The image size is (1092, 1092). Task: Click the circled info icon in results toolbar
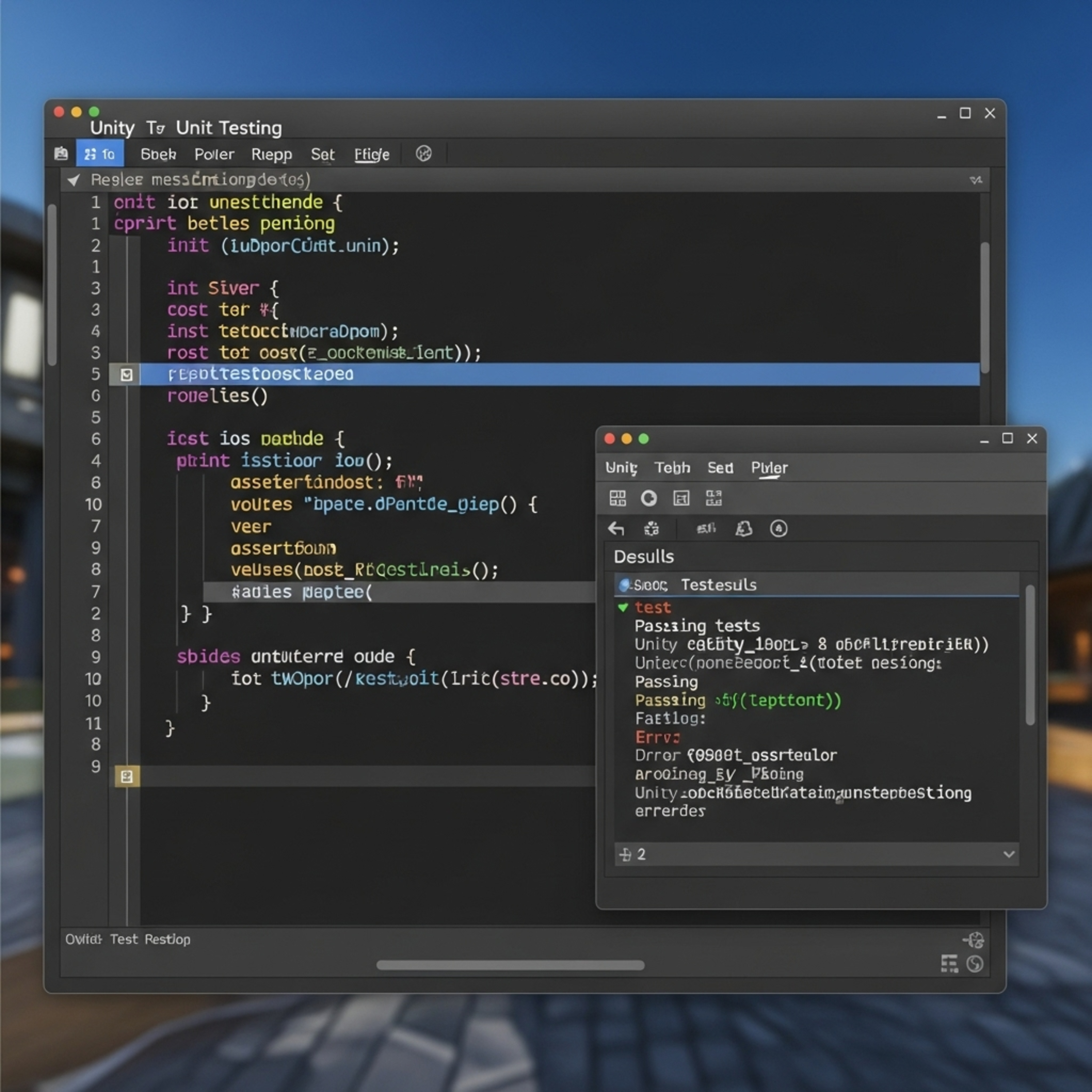point(778,529)
